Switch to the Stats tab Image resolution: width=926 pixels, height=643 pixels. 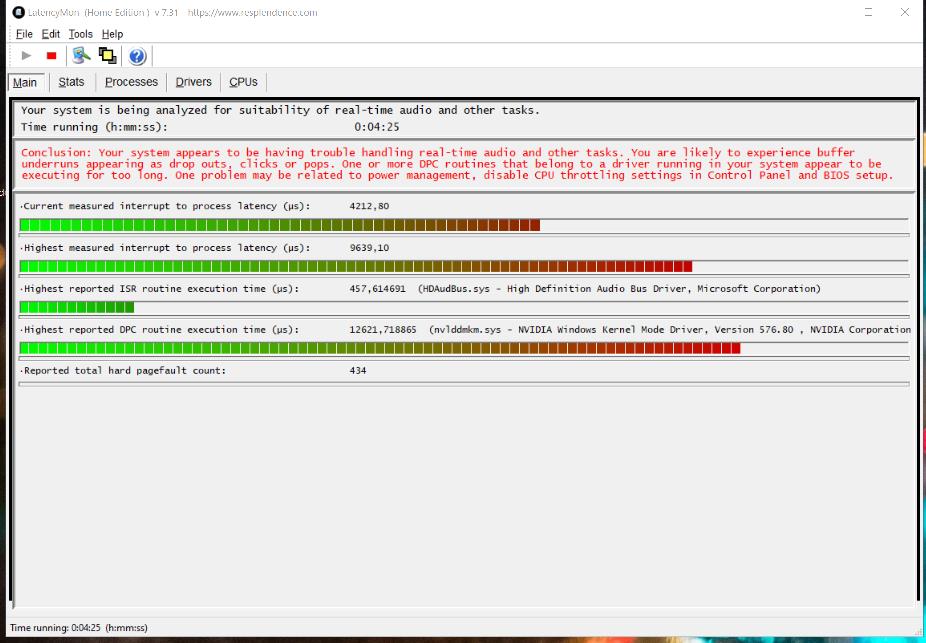pos(71,82)
